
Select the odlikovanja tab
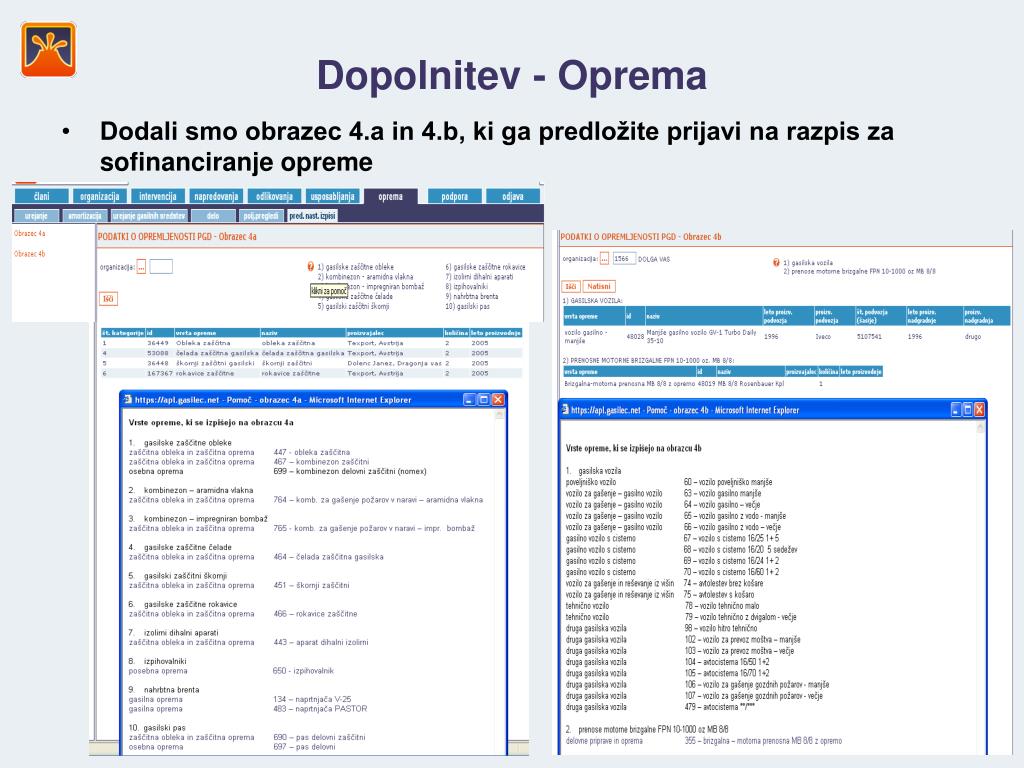click(274, 196)
